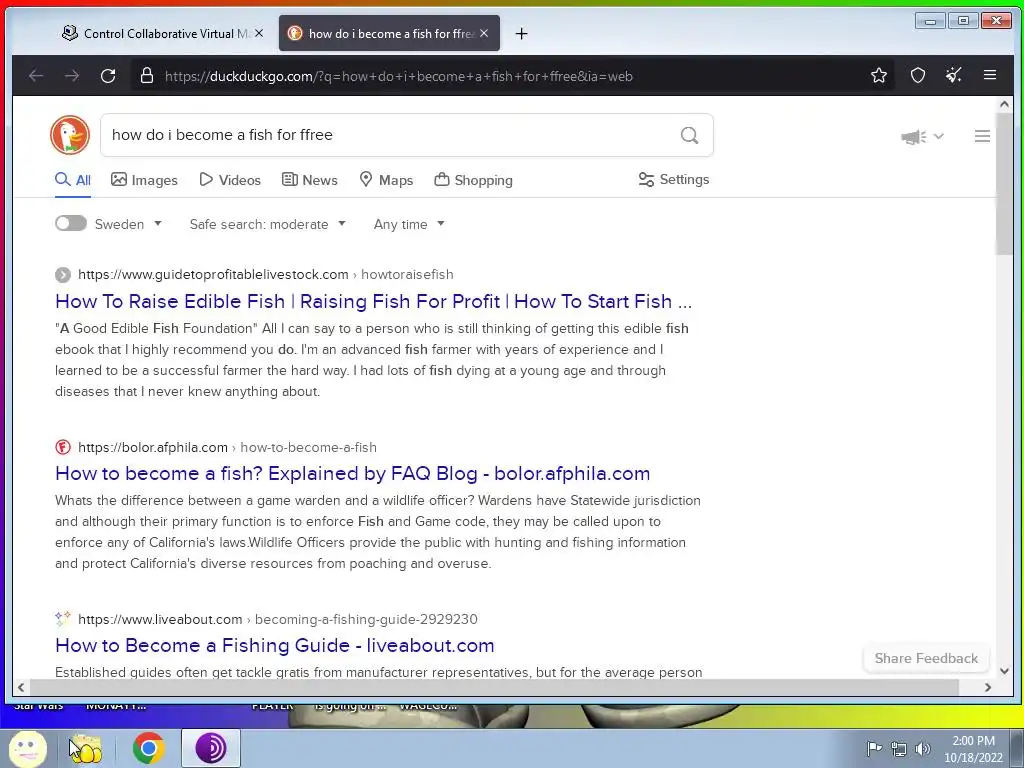The image size is (1024, 768).
Task: Click the scroll down arrow
Action: pos(1004,670)
